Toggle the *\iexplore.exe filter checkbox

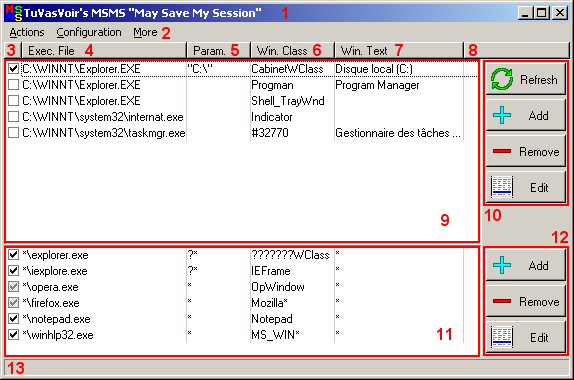[x=14, y=271]
